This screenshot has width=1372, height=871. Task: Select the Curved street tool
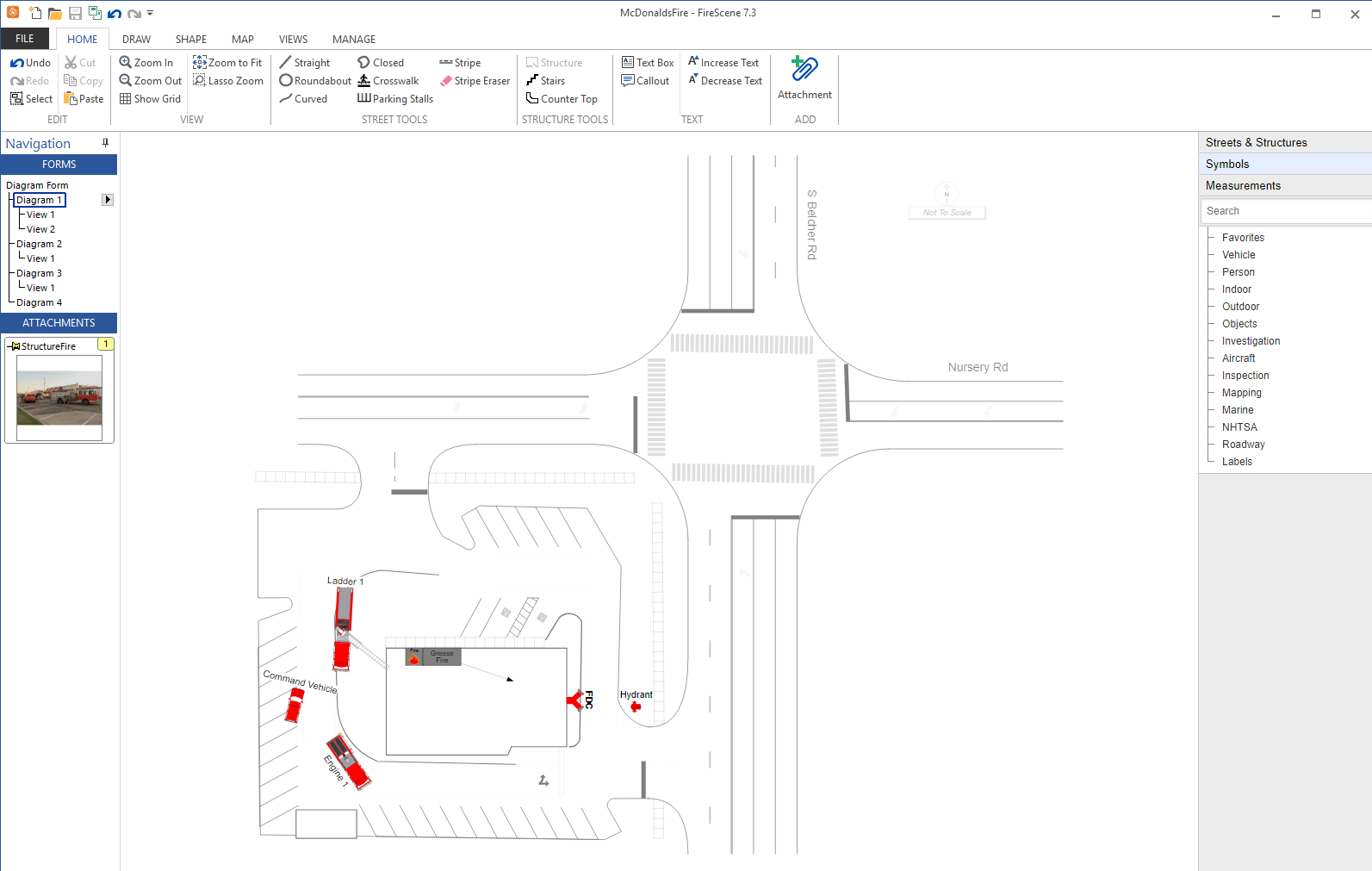pos(303,99)
